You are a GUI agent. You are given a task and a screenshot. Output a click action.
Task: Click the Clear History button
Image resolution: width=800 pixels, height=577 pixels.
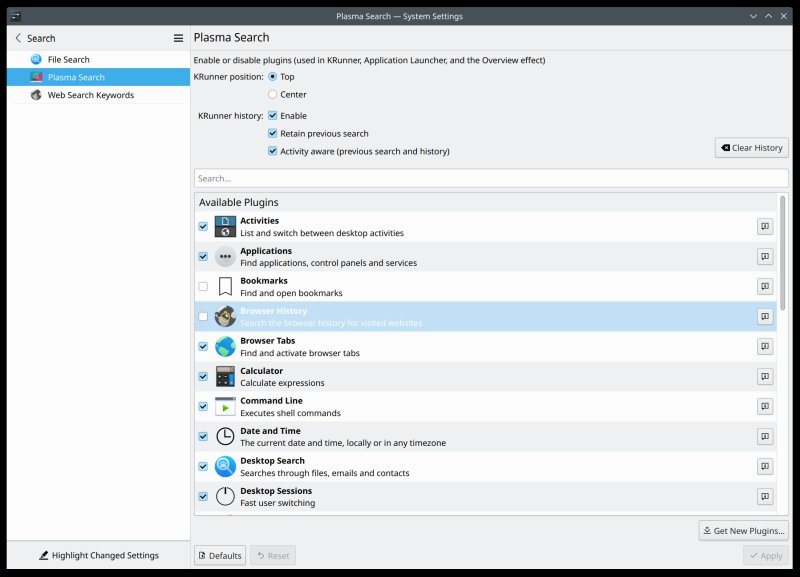pos(751,148)
